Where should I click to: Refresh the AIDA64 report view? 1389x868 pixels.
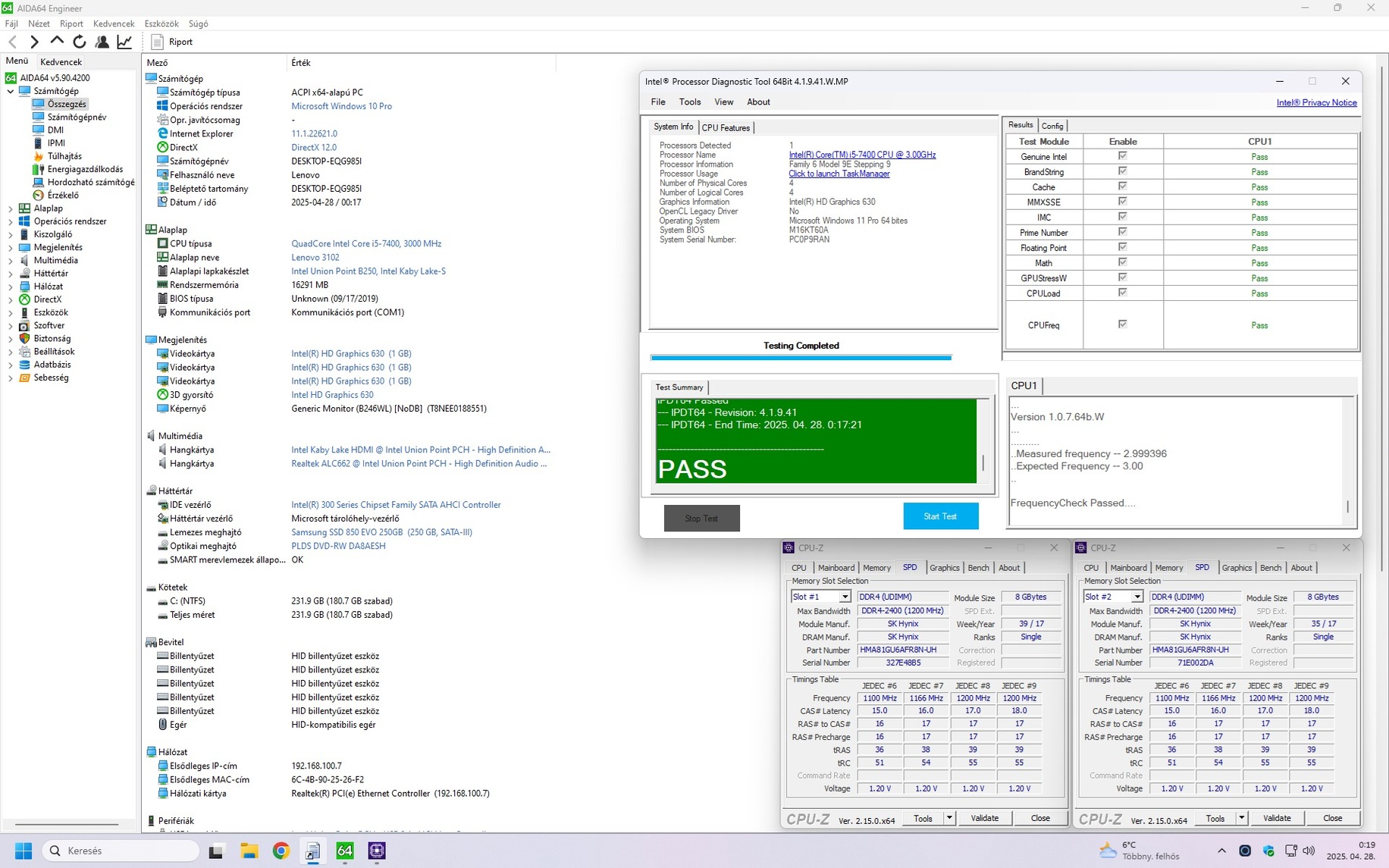[x=80, y=42]
